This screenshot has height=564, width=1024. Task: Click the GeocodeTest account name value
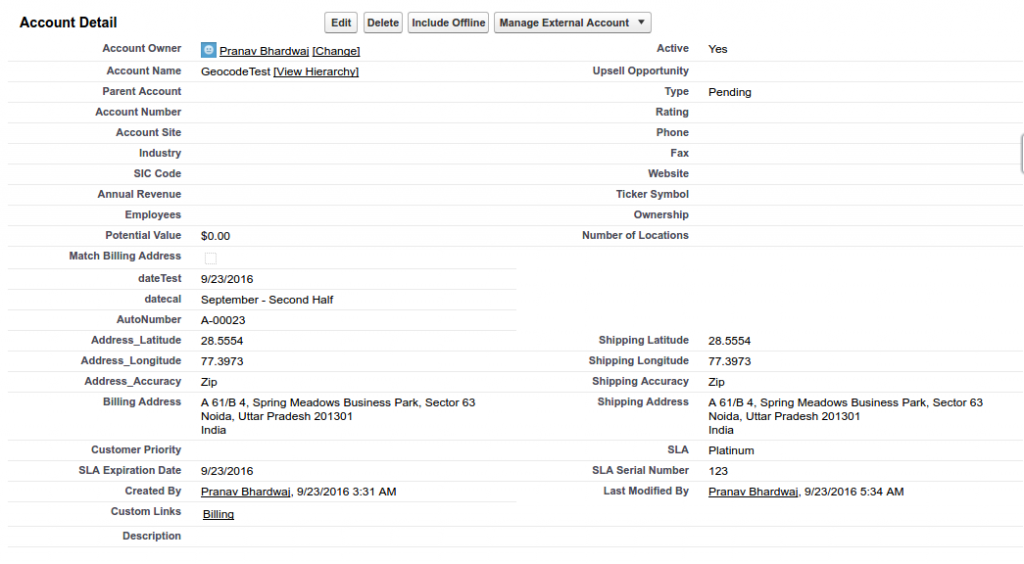[x=235, y=72]
